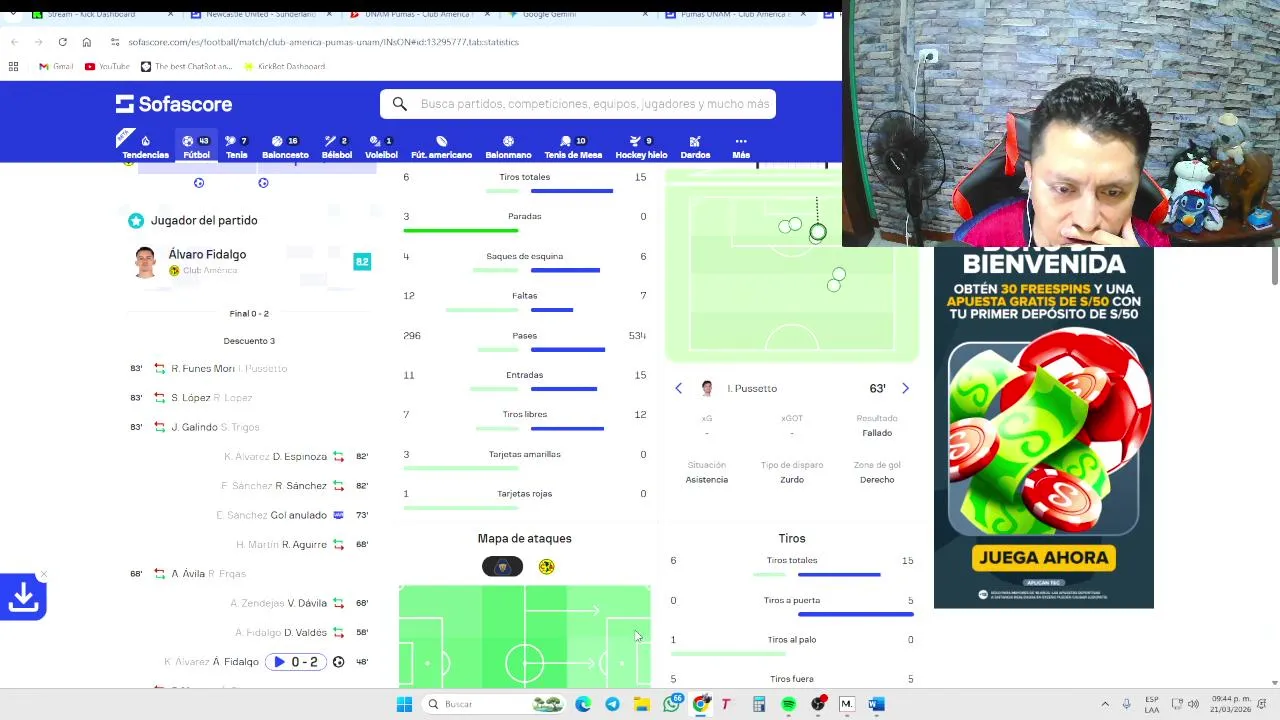The image size is (1280, 720).
Task: Open Spotify from the taskbar
Action: point(789,704)
